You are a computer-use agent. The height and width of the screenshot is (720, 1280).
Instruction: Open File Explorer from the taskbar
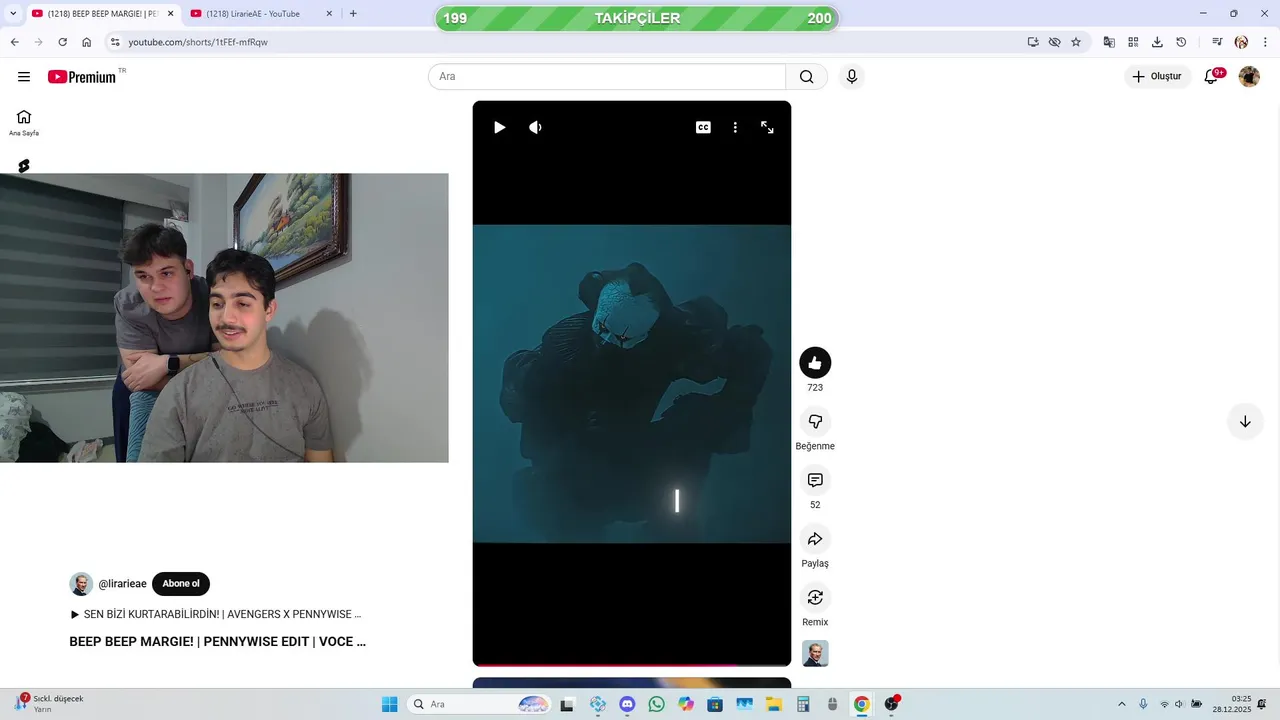click(773, 704)
